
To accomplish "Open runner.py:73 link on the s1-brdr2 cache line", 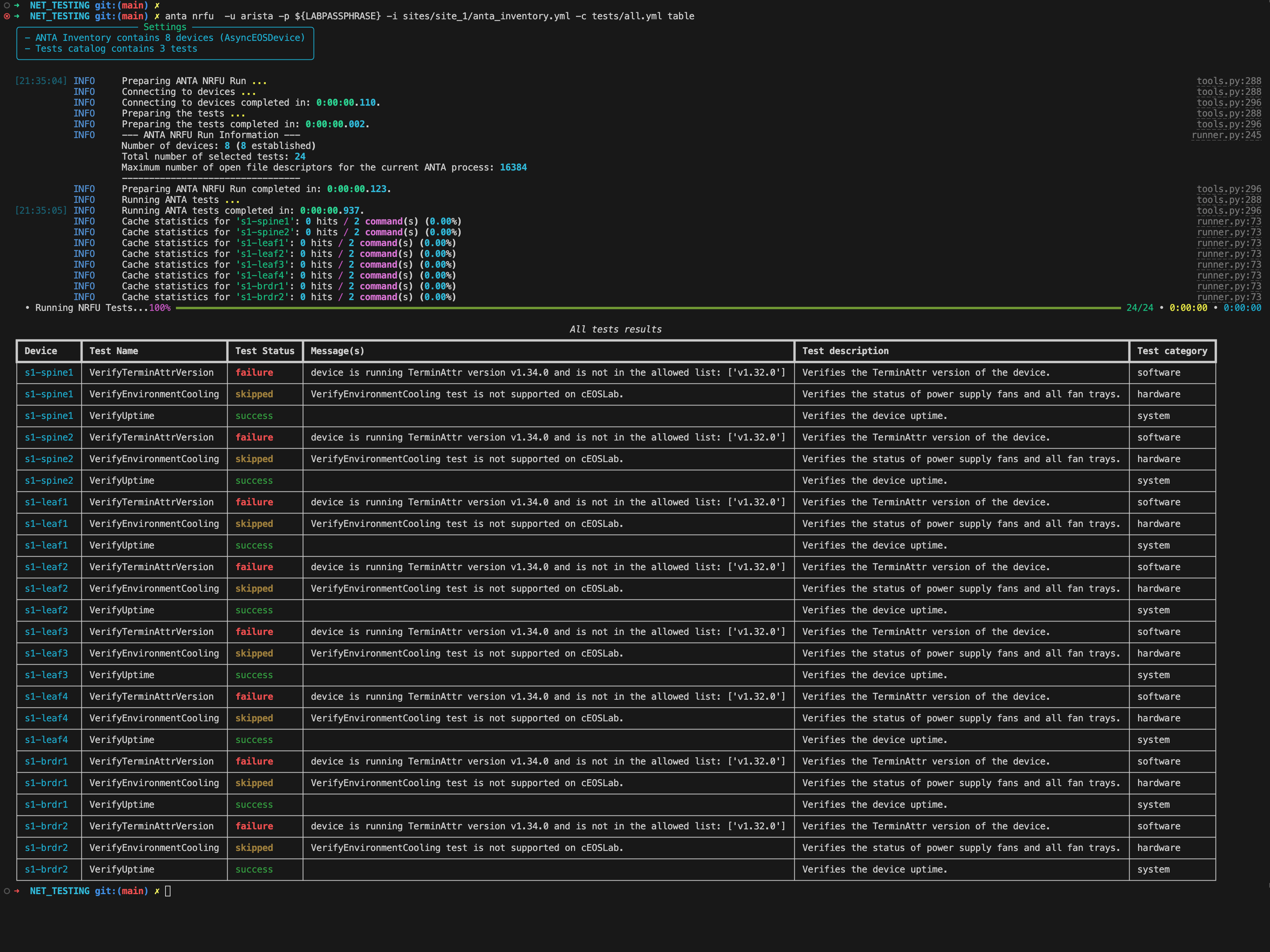I will point(1229,297).
